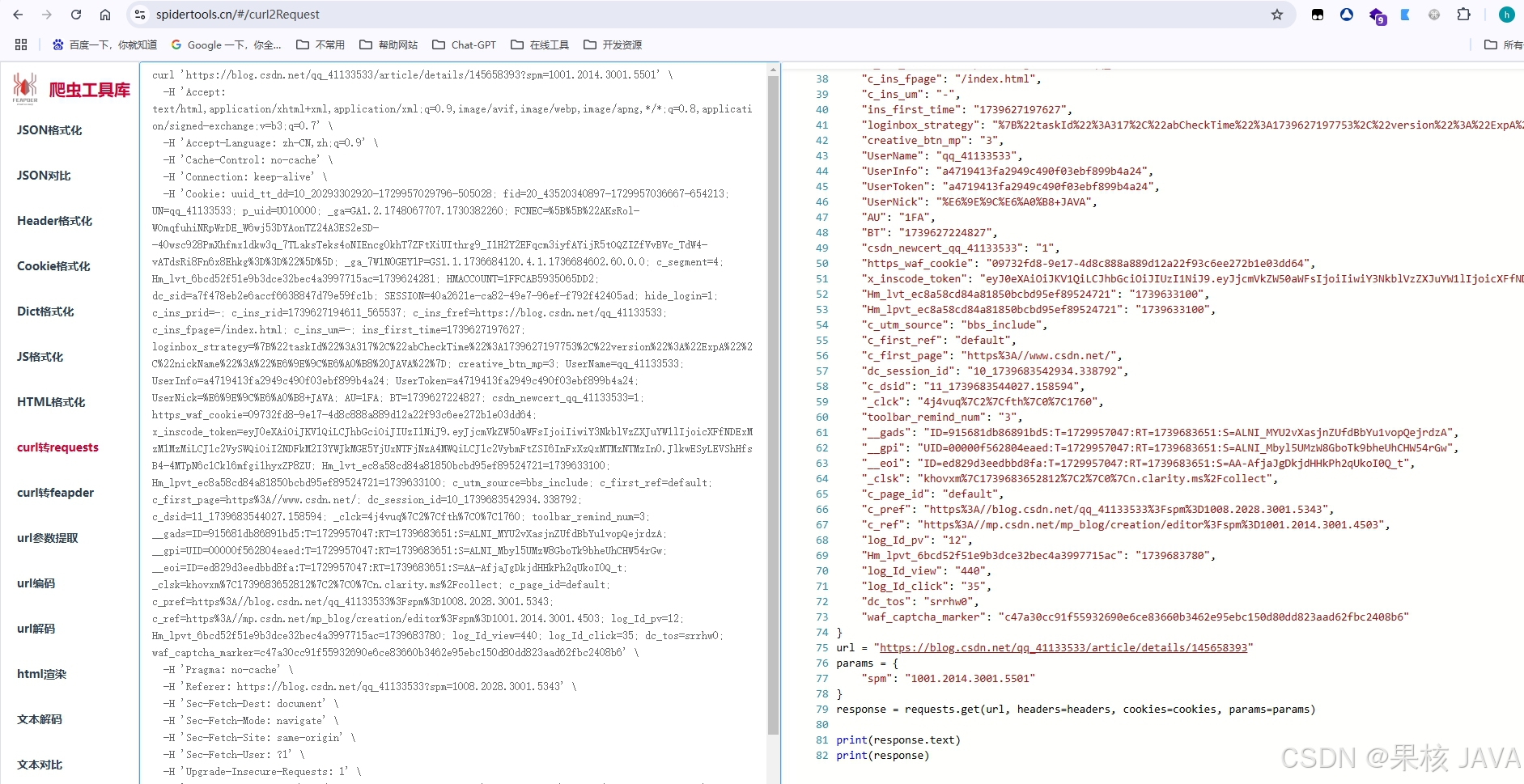Image resolution: width=1524 pixels, height=784 pixels.
Task: Click the 'Pragma: no-cache' header line
Action: pyautogui.click(x=228, y=670)
